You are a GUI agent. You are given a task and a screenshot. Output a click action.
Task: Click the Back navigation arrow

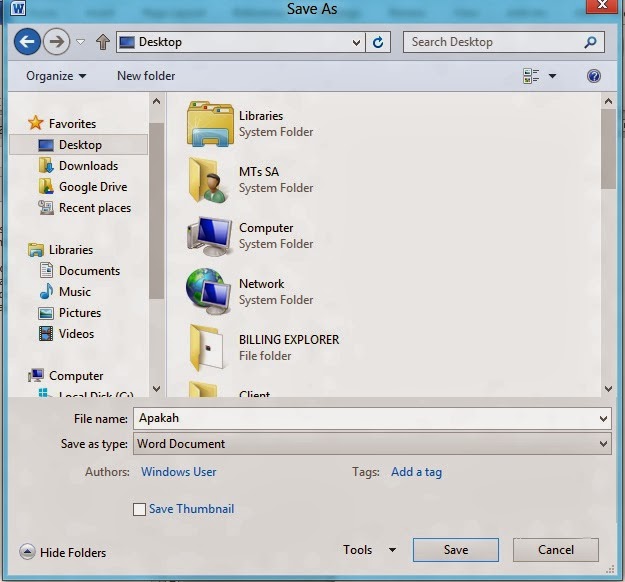click(x=27, y=41)
